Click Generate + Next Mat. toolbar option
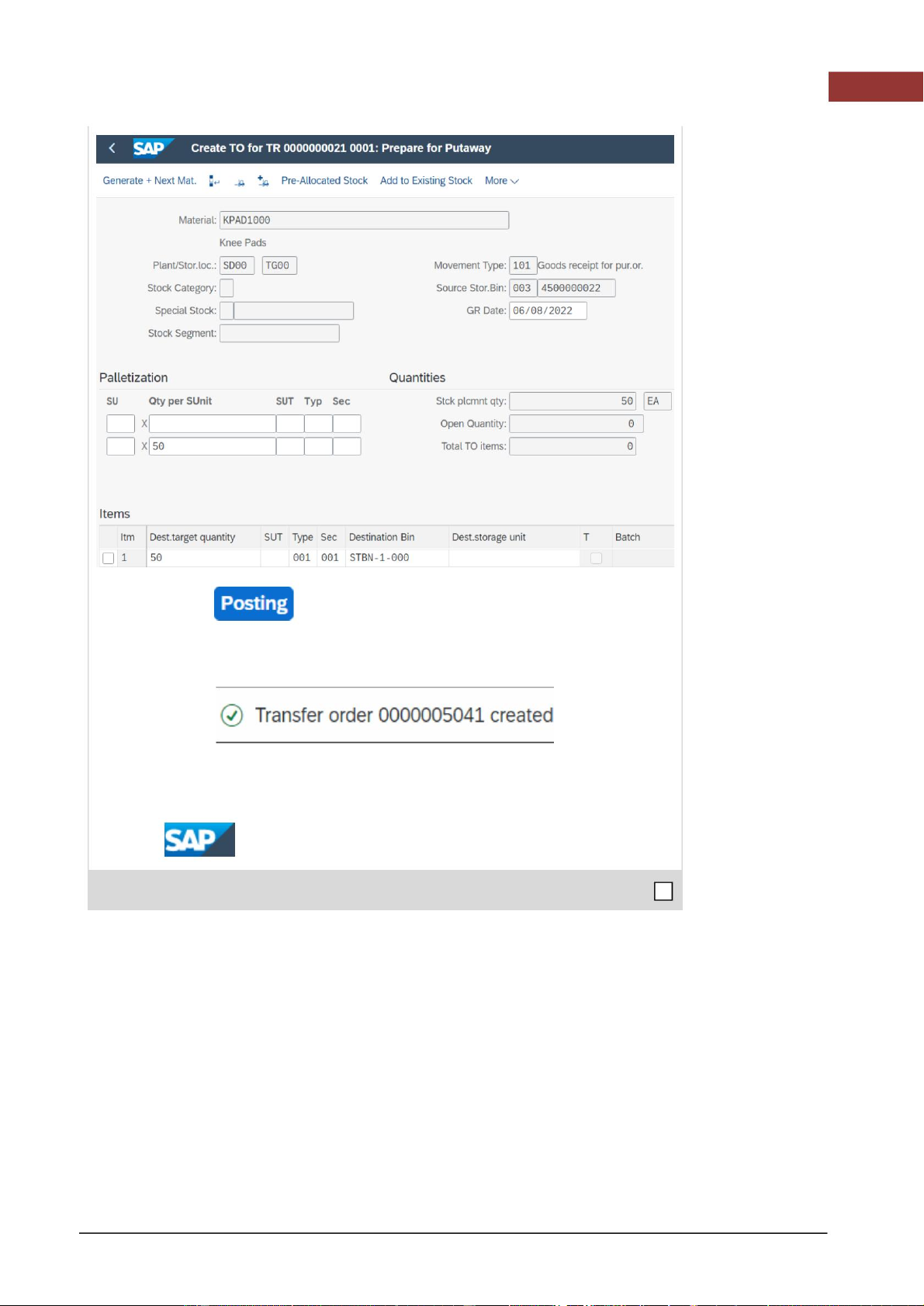Viewport: 924px width, 1306px height. click(150, 181)
